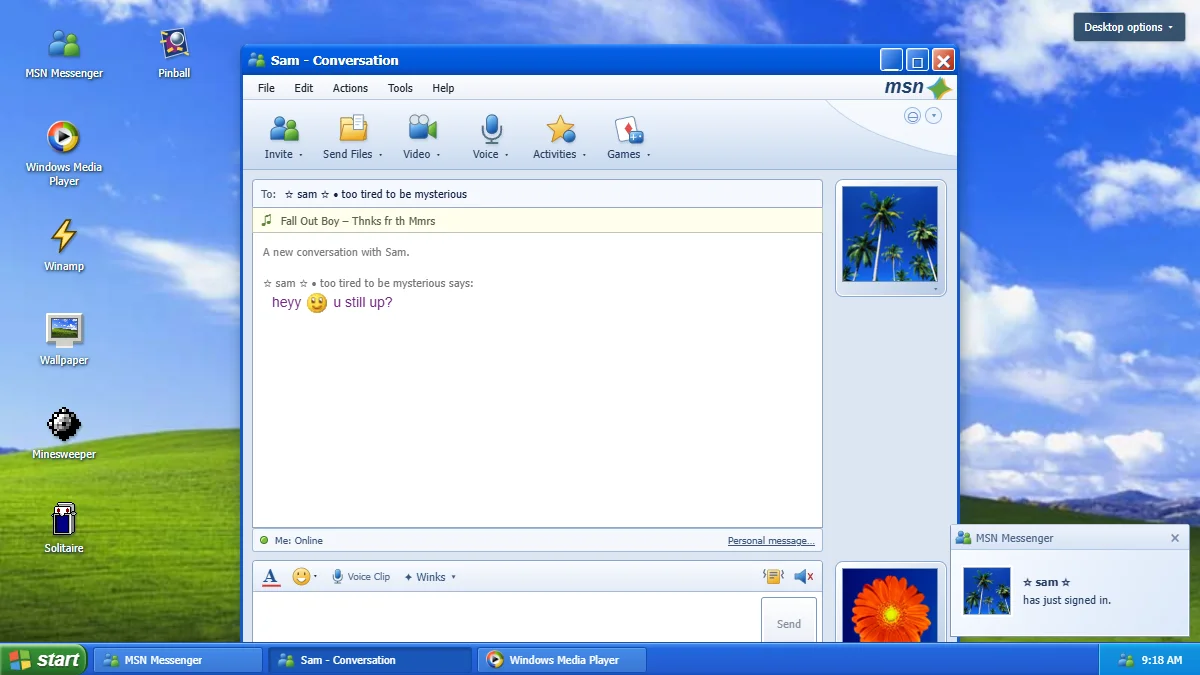
Task: Send a nudge with the shaking icon
Action: click(772, 577)
